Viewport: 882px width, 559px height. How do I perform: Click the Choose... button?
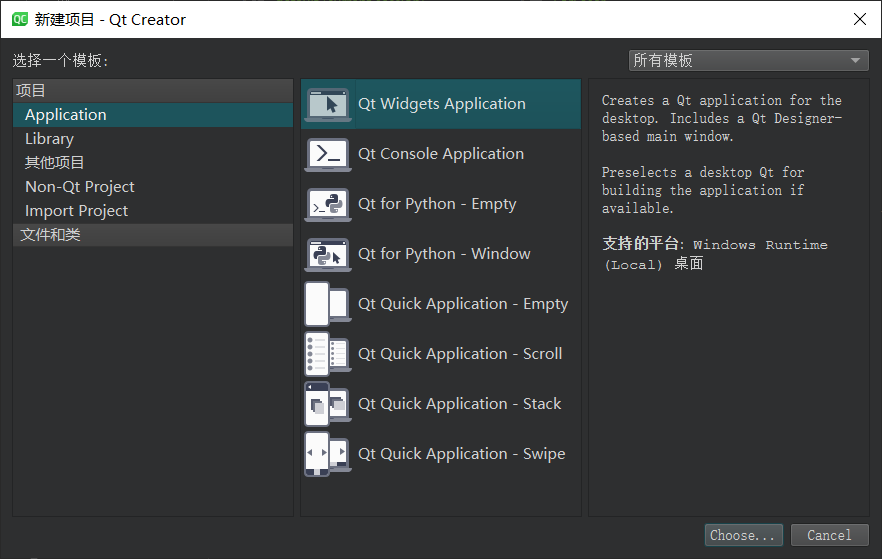coord(743,535)
